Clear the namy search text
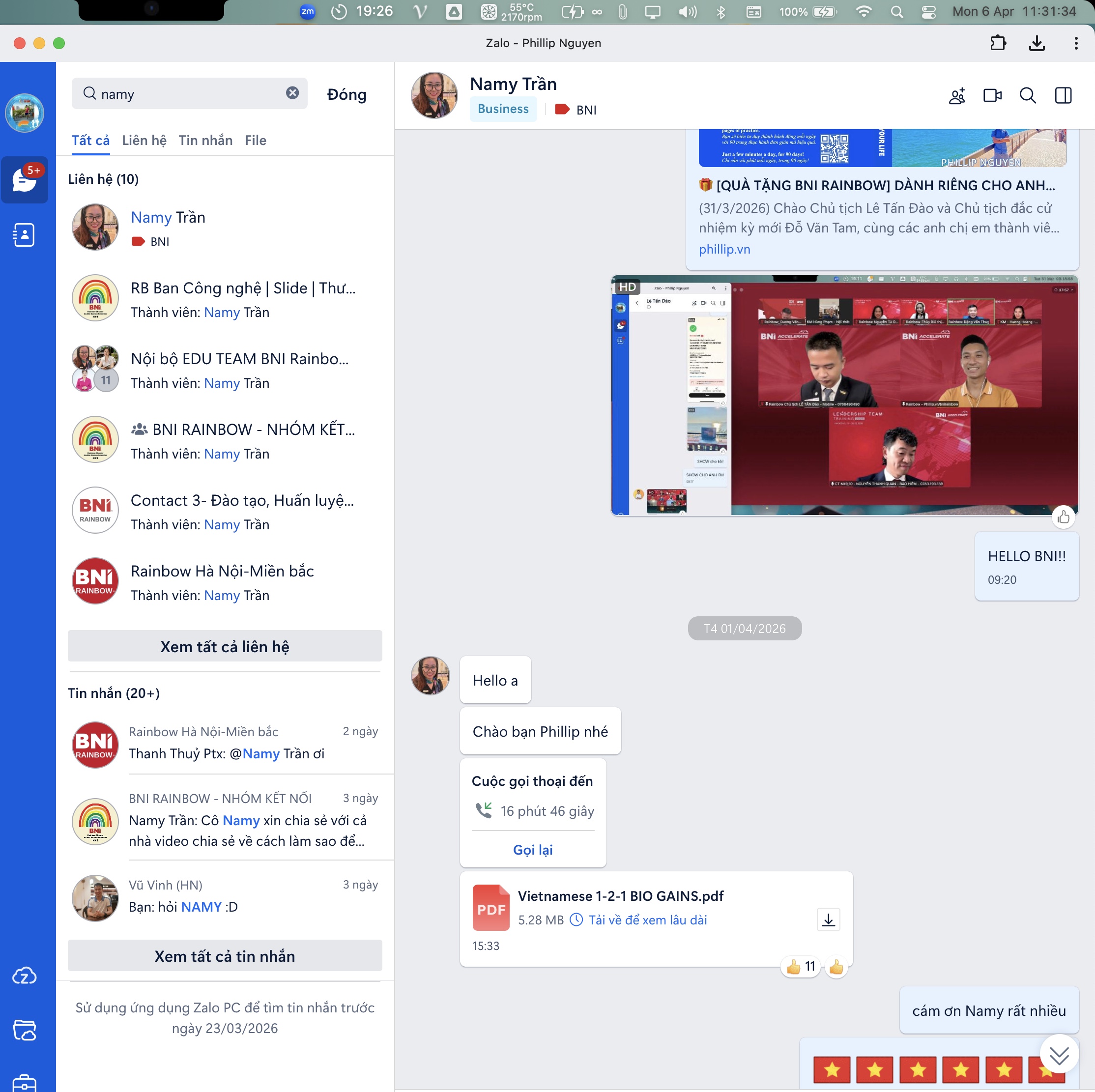1095x1092 pixels. pos(292,93)
